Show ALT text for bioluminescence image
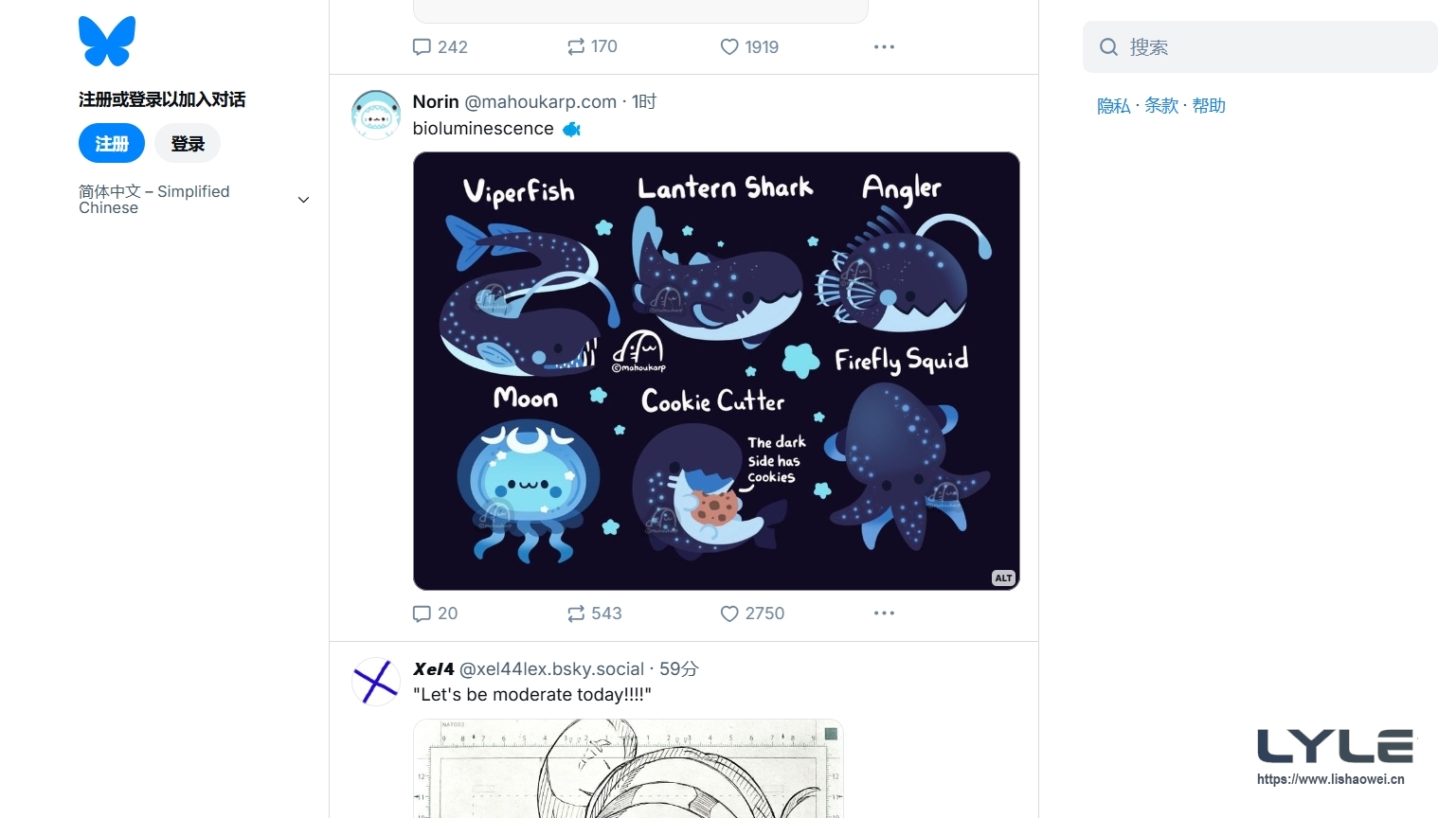1456x818 pixels. coord(1003,578)
